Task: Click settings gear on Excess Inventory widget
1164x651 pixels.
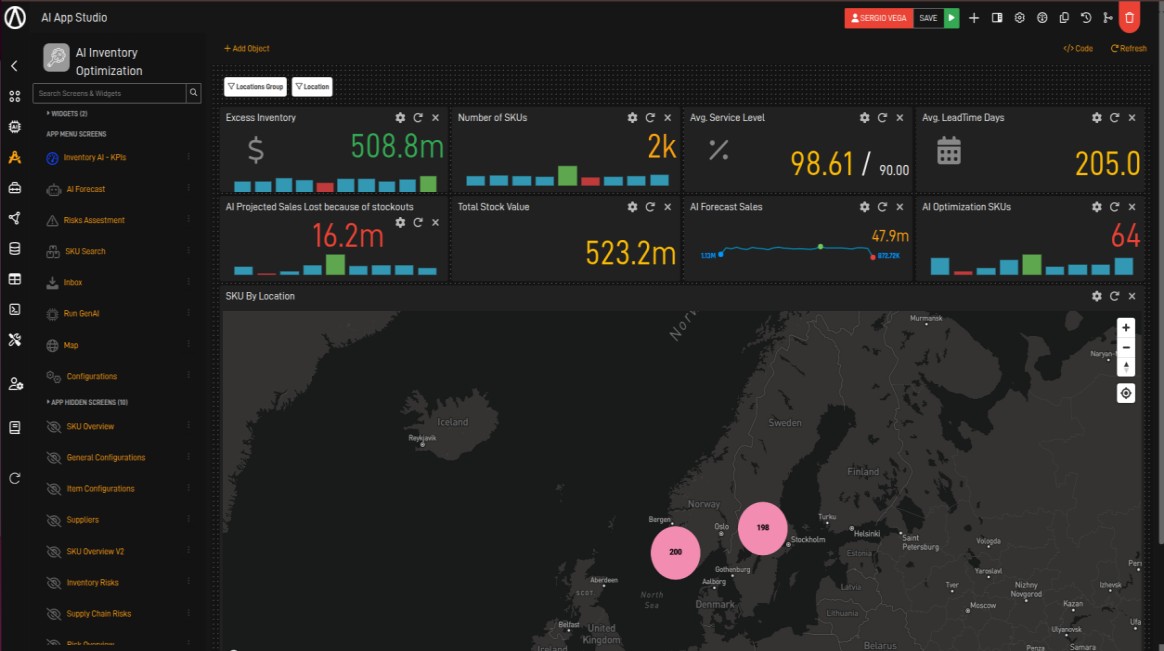Action: [400, 118]
